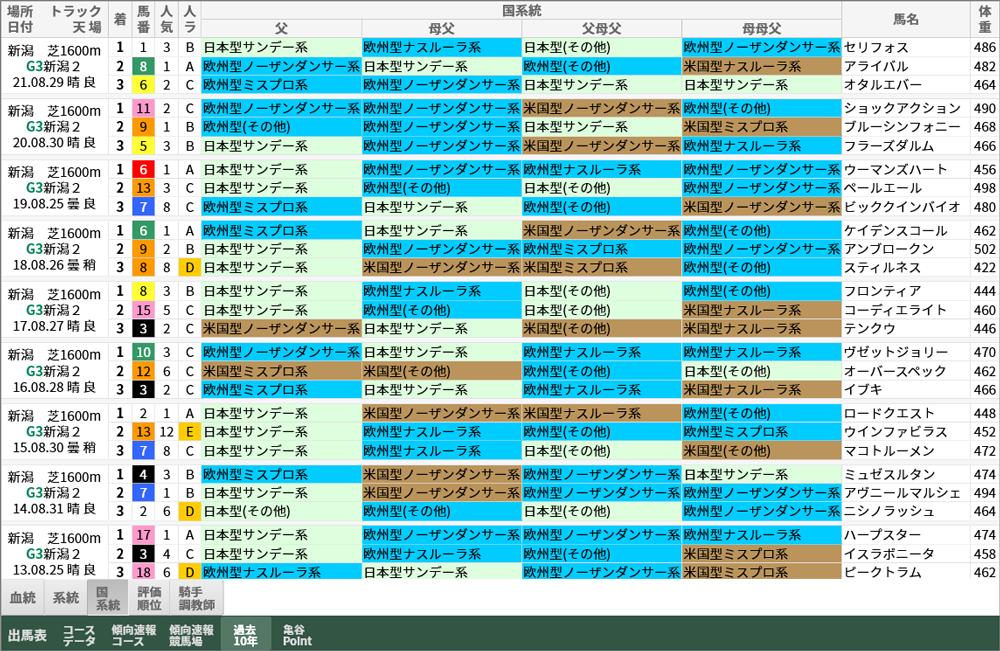Click body weight 502 for アンブロークン
The width and height of the screenshot is (1000, 651).
coord(985,249)
